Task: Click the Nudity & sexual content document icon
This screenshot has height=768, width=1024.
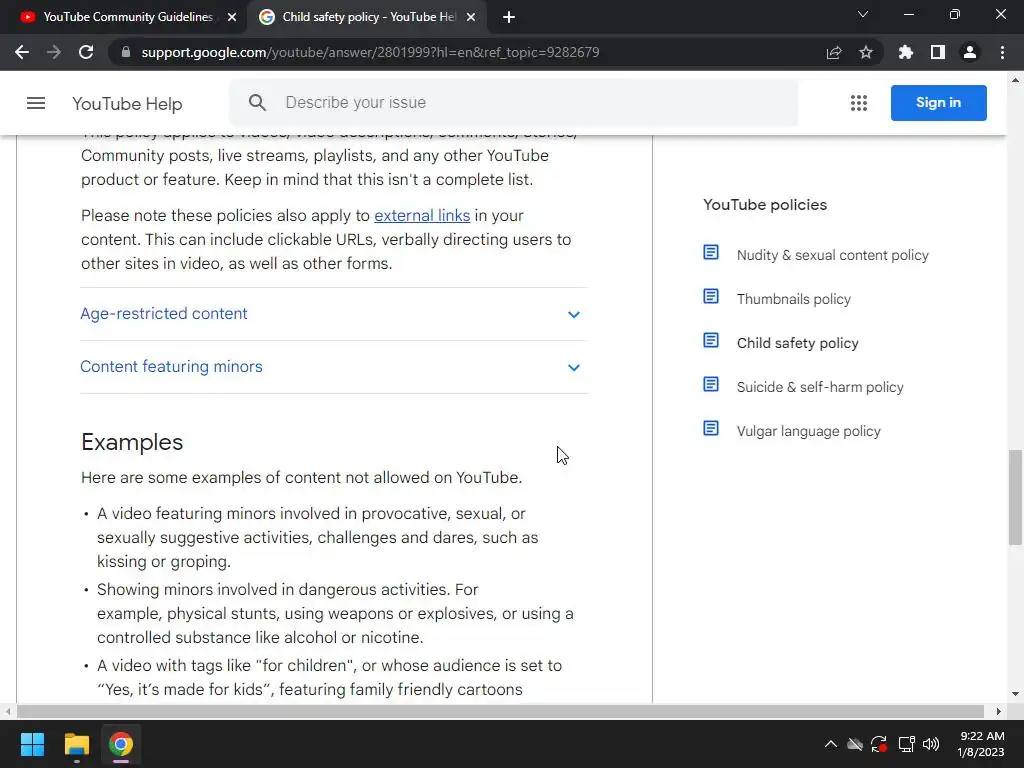Action: coord(711,252)
